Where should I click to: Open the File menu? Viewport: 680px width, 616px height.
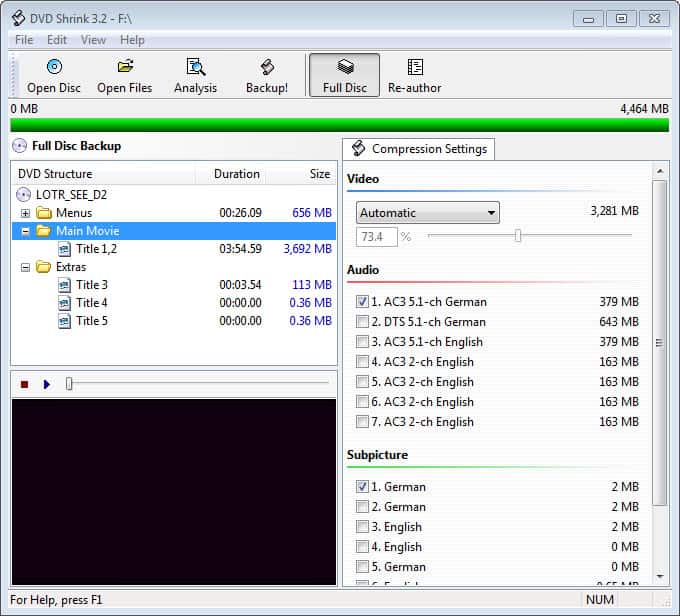pos(24,40)
